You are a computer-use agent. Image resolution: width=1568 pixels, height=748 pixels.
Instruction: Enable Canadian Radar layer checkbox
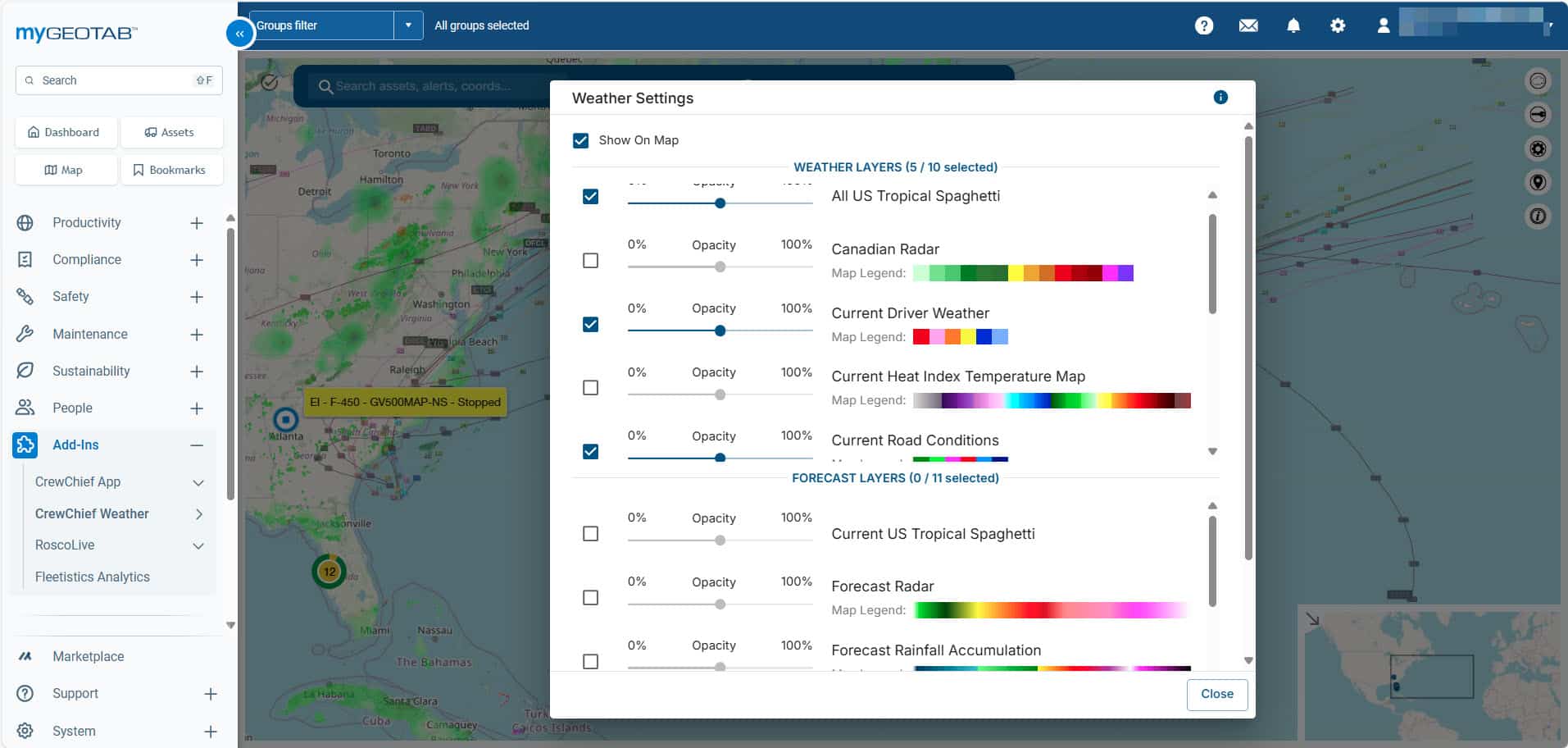590,261
